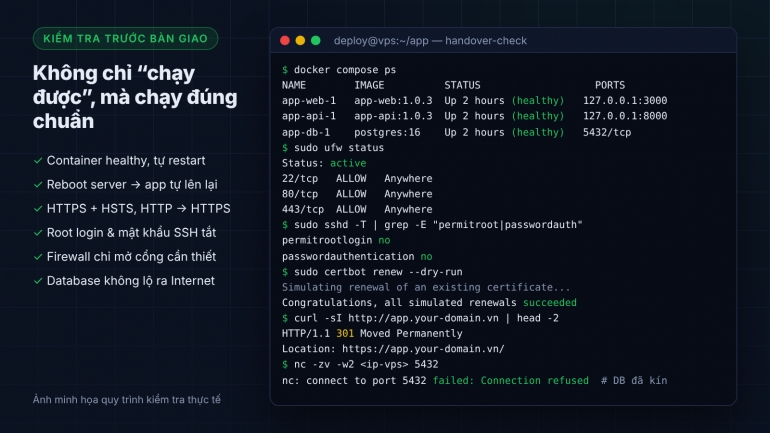
Task: Click '(healthy)' status in app-web-1 row
Action: click(x=538, y=101)
